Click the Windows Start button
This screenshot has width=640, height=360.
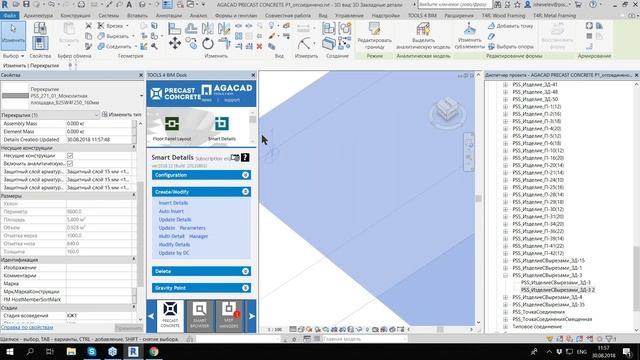coord(9,351)
